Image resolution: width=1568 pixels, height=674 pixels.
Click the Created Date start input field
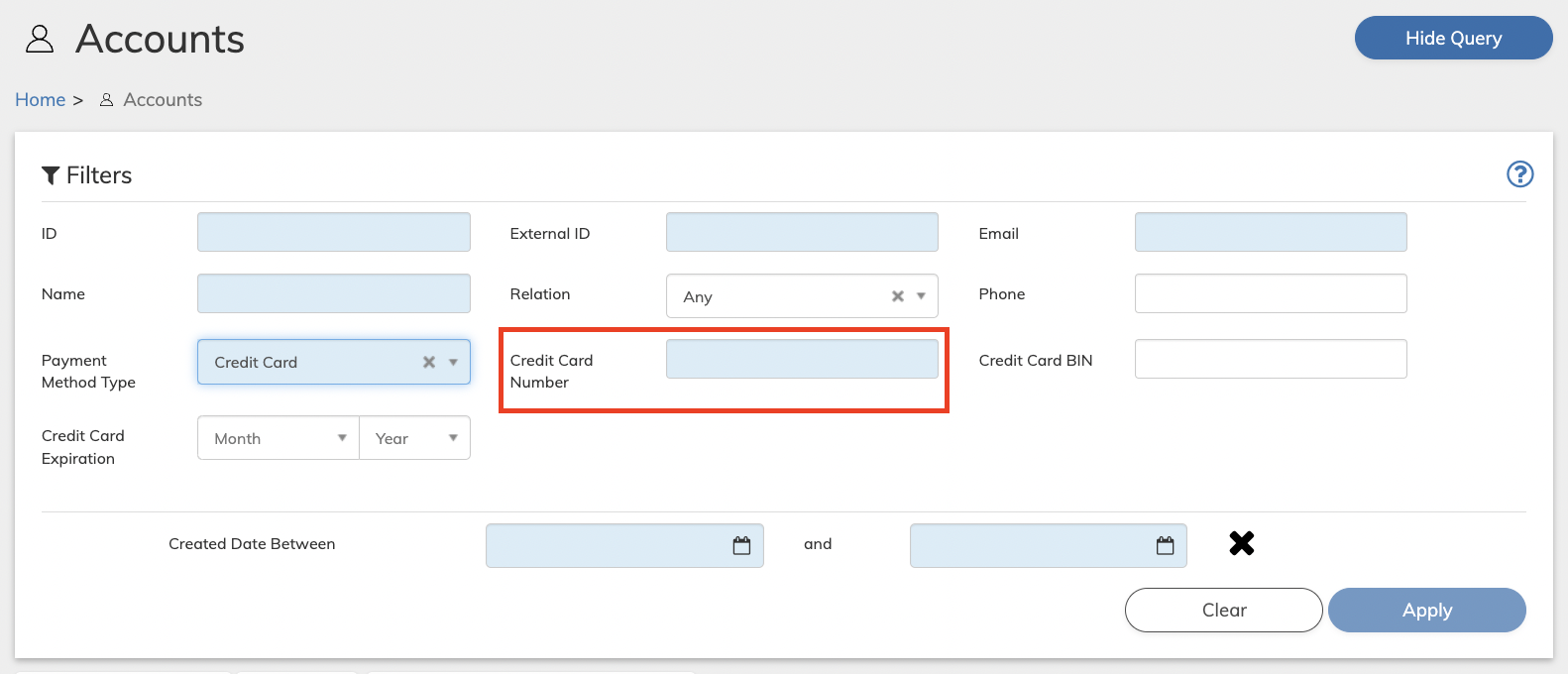624,545
